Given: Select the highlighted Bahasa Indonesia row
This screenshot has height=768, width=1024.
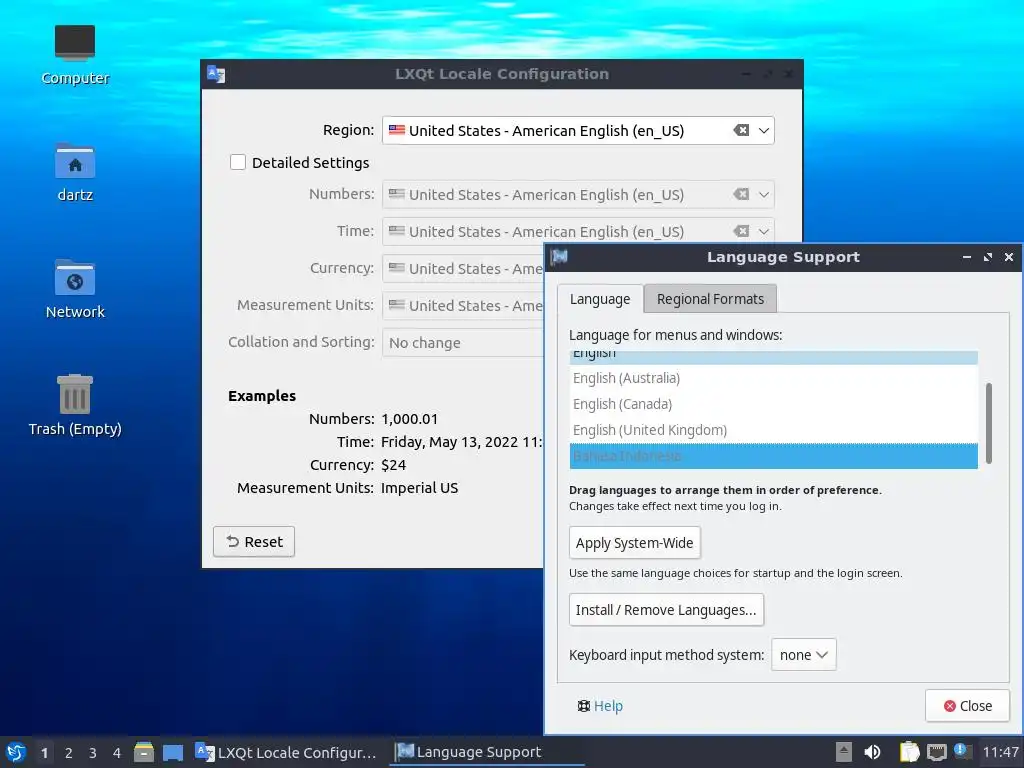Looking at the screenshot, I should click(773, 456).
